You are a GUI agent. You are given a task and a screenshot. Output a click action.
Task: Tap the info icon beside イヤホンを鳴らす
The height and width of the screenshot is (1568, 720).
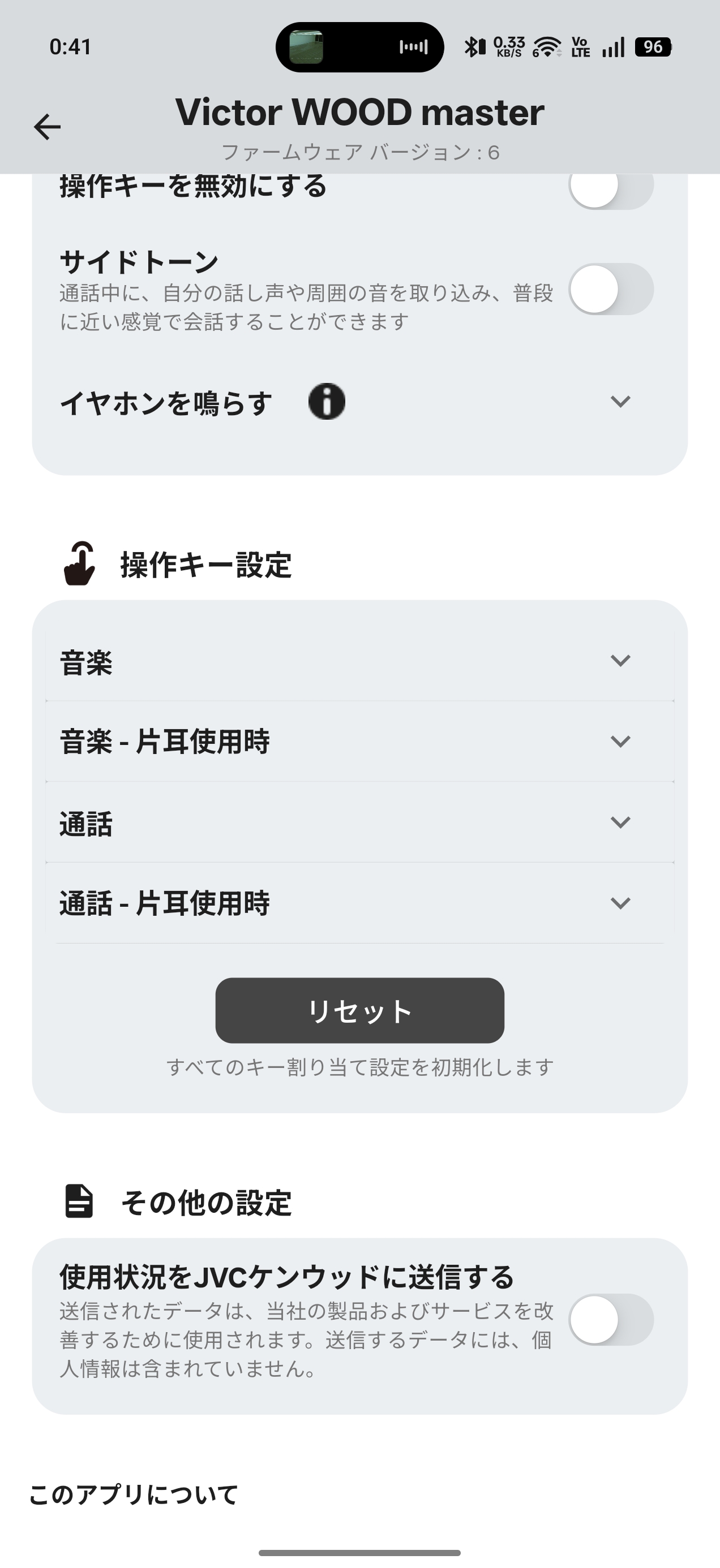click(x=327, y=402)
